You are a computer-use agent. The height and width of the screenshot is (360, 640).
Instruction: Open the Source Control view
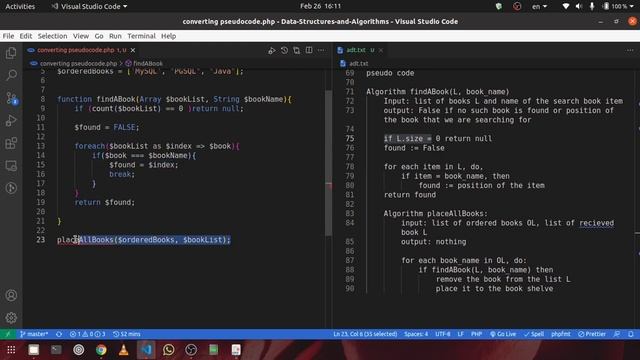11,98
